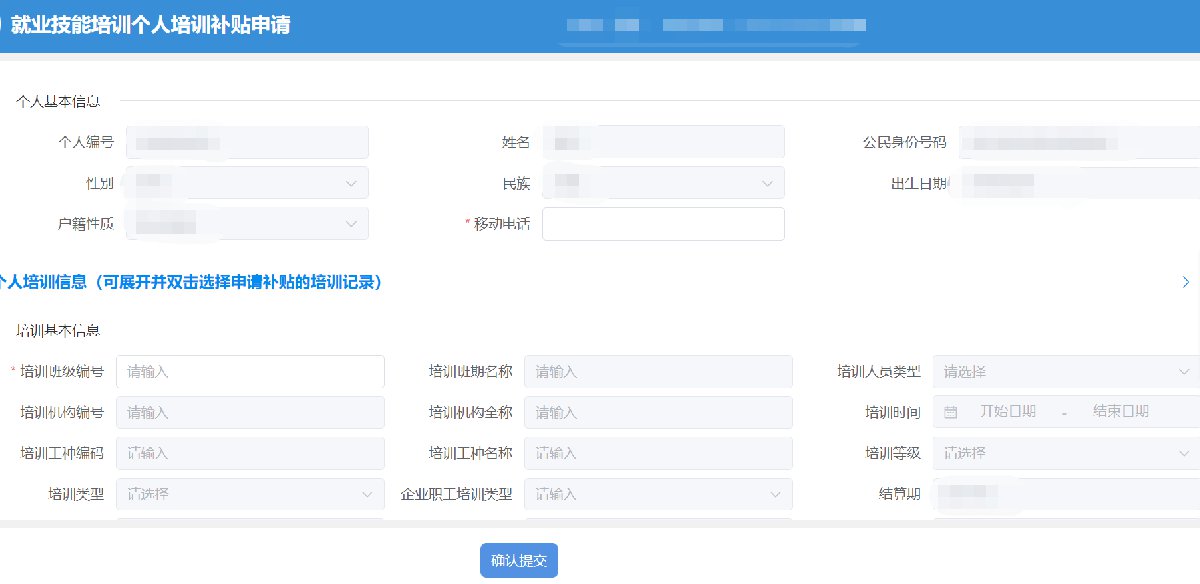Focus the 移动电话 input field
This screenshot has height=584, width=1200.
(x=663, y=224)
